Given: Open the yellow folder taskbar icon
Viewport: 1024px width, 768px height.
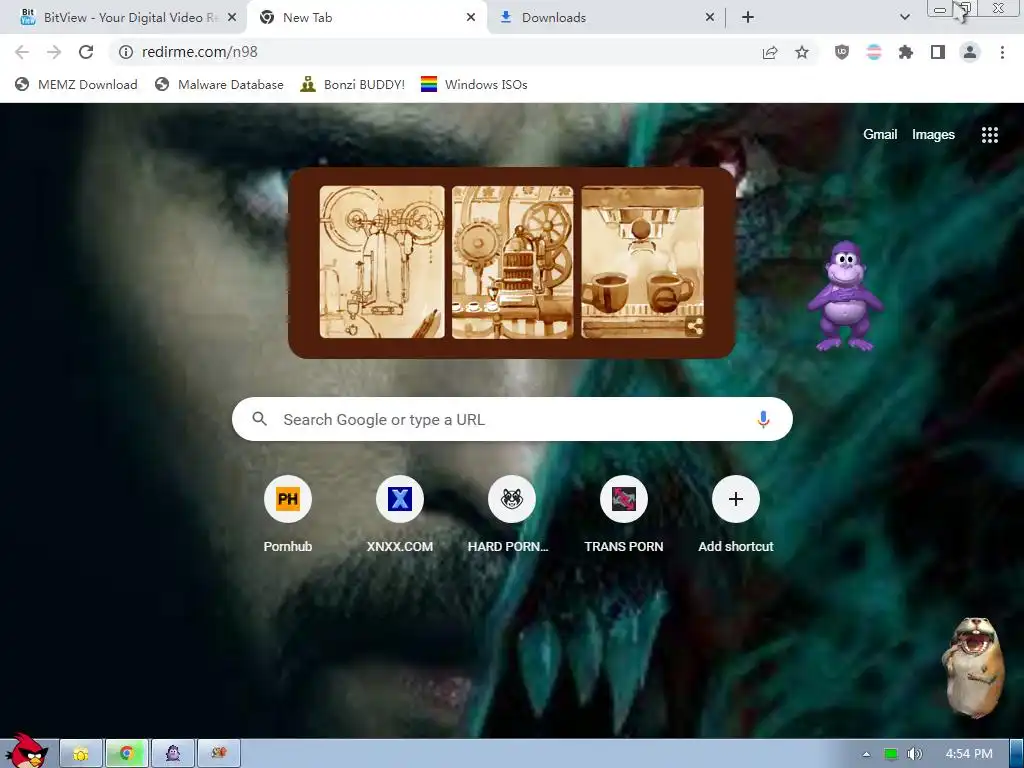Looking at the screenshot, I should tap(81, 754).
